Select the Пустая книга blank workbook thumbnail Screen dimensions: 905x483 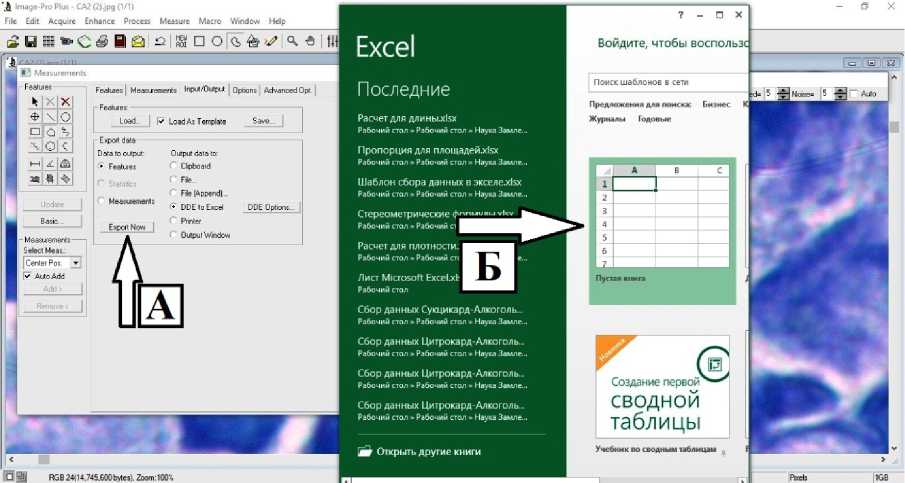663,230
